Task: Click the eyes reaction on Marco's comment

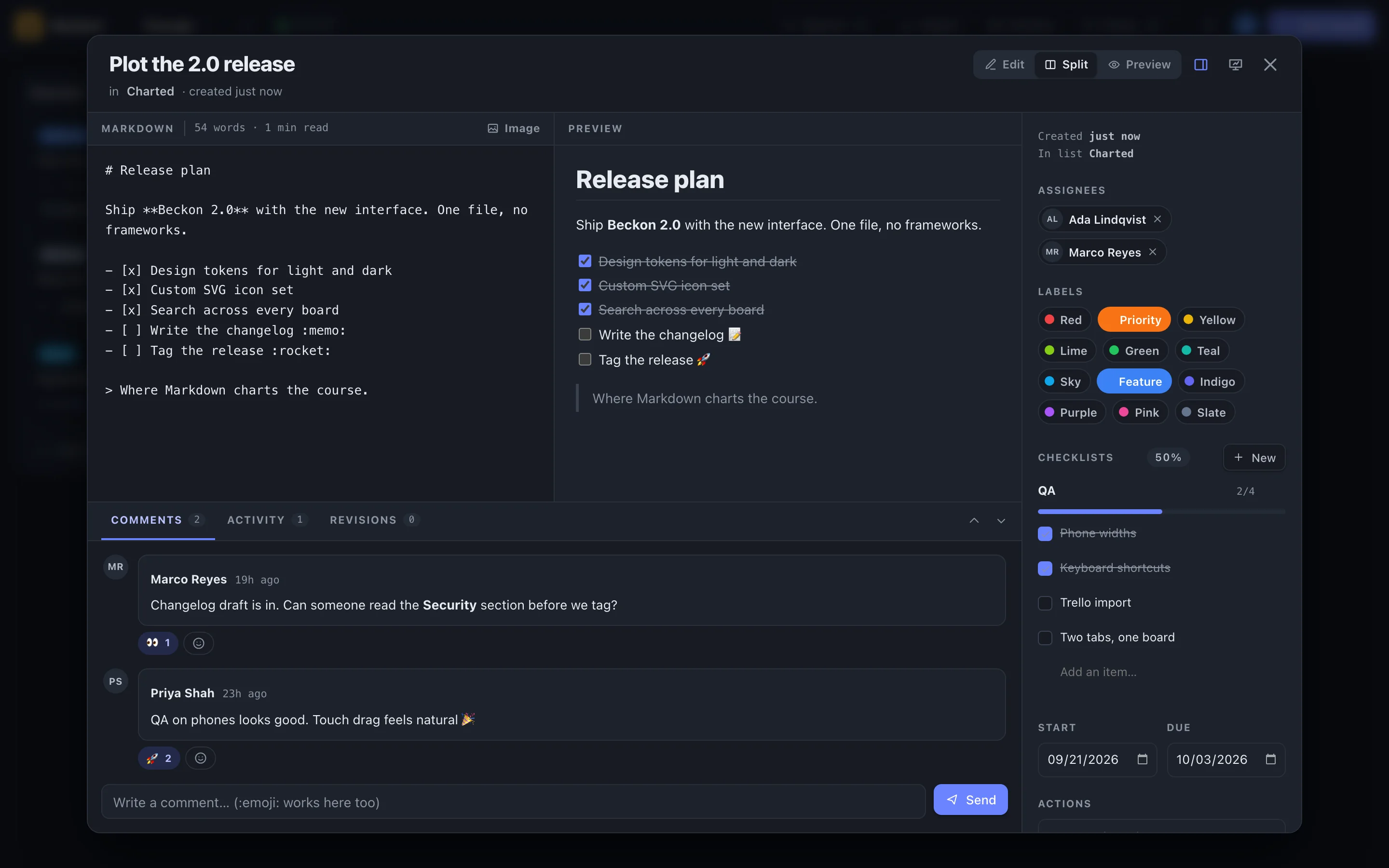Action: (x=158, y=643)
